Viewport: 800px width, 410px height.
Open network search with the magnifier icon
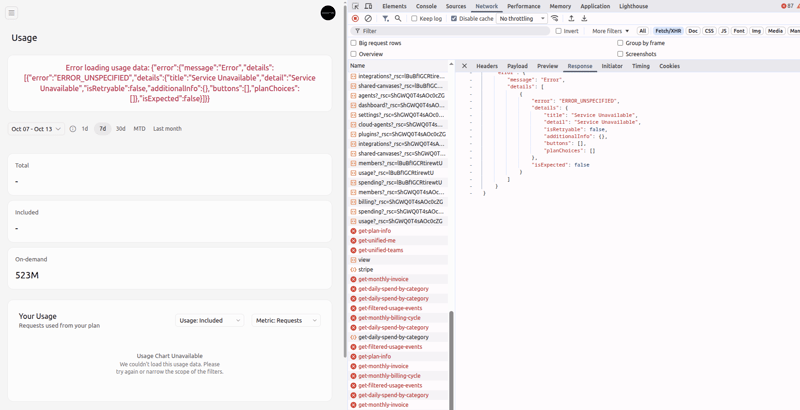coord(398,18)
